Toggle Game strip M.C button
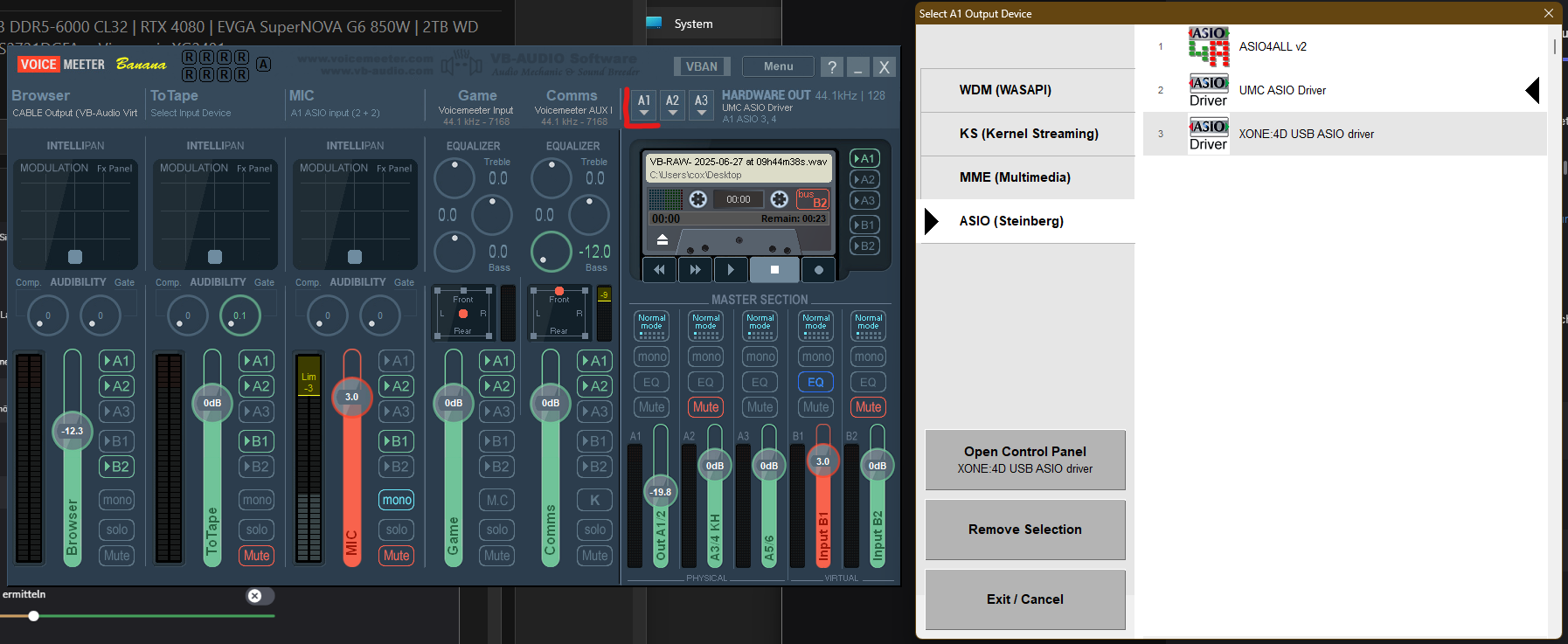 click(496, 500)
